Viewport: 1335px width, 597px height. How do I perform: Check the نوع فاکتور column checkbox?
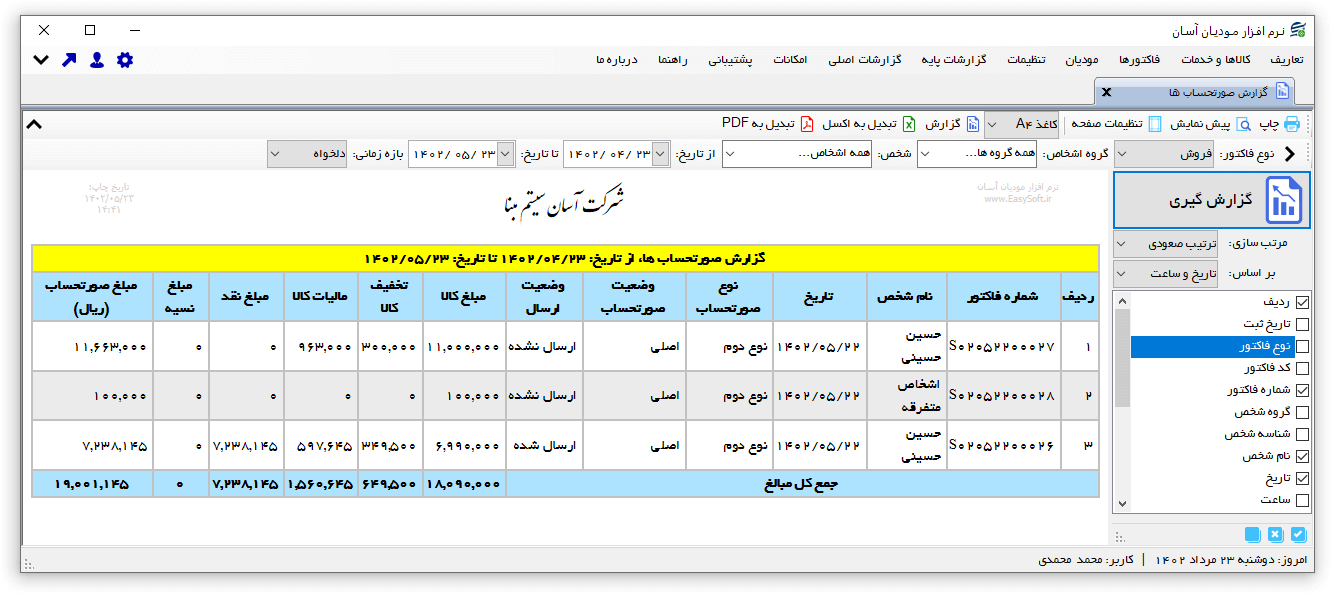point(1302,346)
